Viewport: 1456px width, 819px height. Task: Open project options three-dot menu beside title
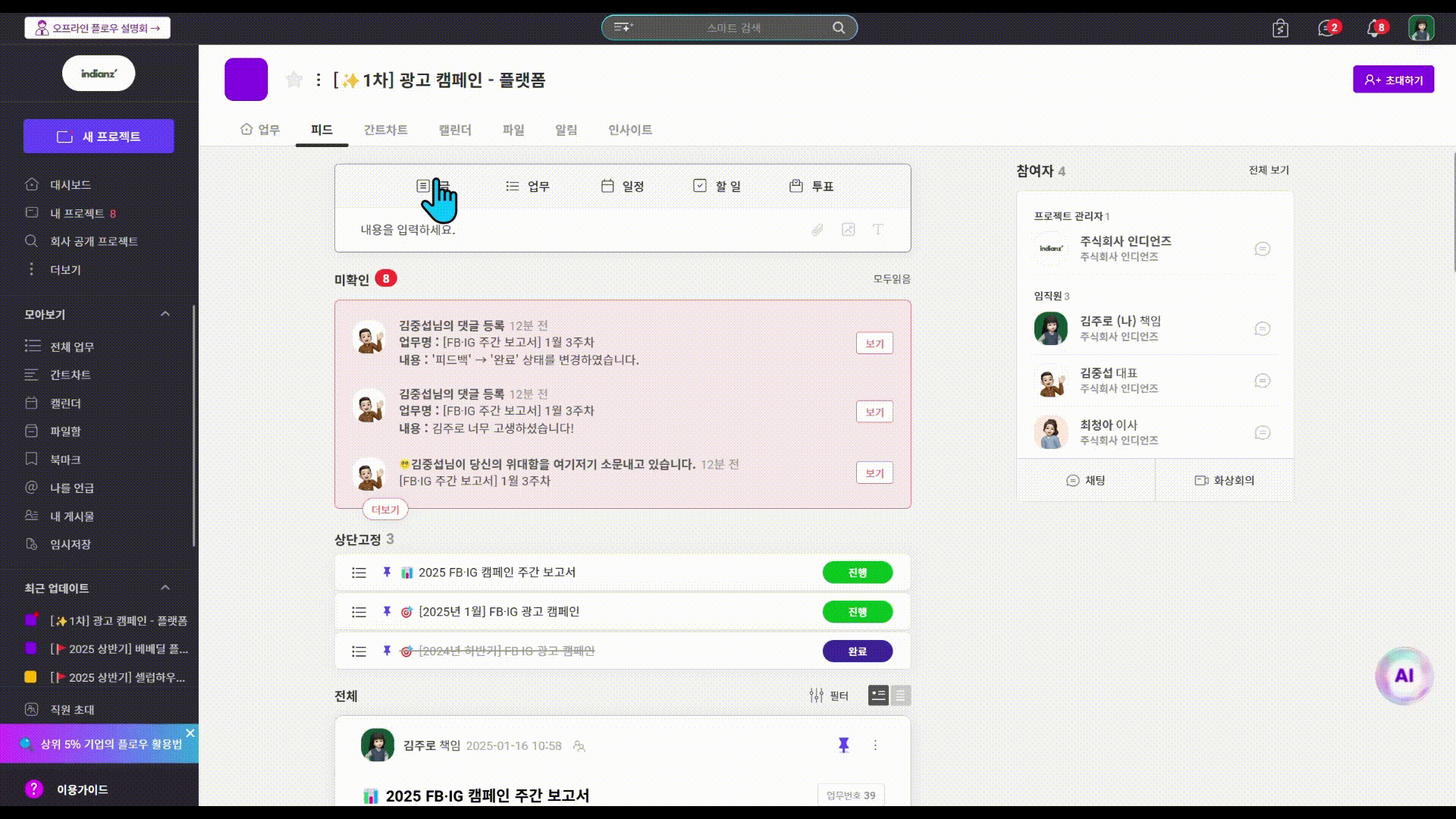click(318, 80)
